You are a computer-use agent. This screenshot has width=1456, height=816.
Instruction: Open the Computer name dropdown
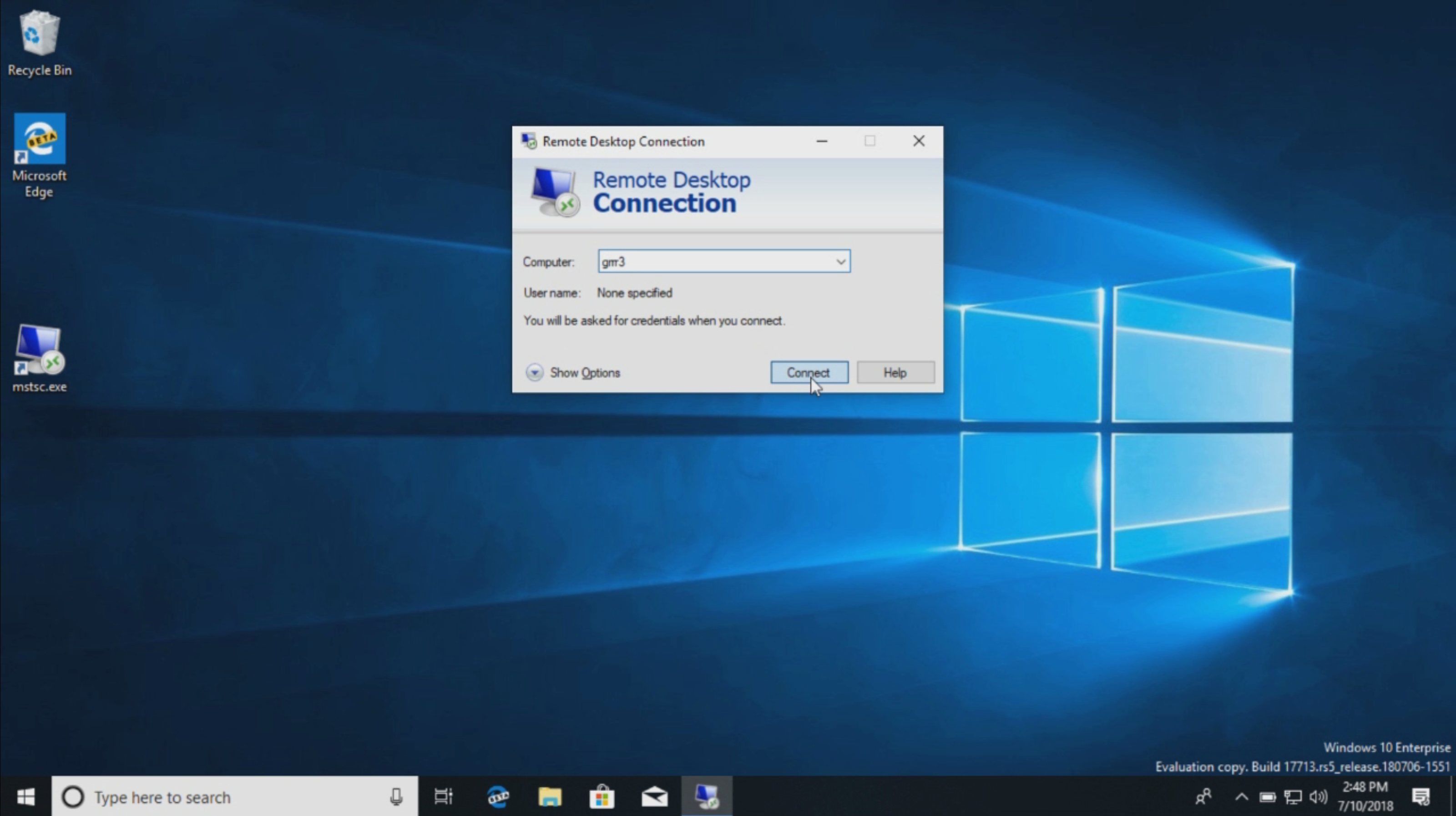(840, 261)
